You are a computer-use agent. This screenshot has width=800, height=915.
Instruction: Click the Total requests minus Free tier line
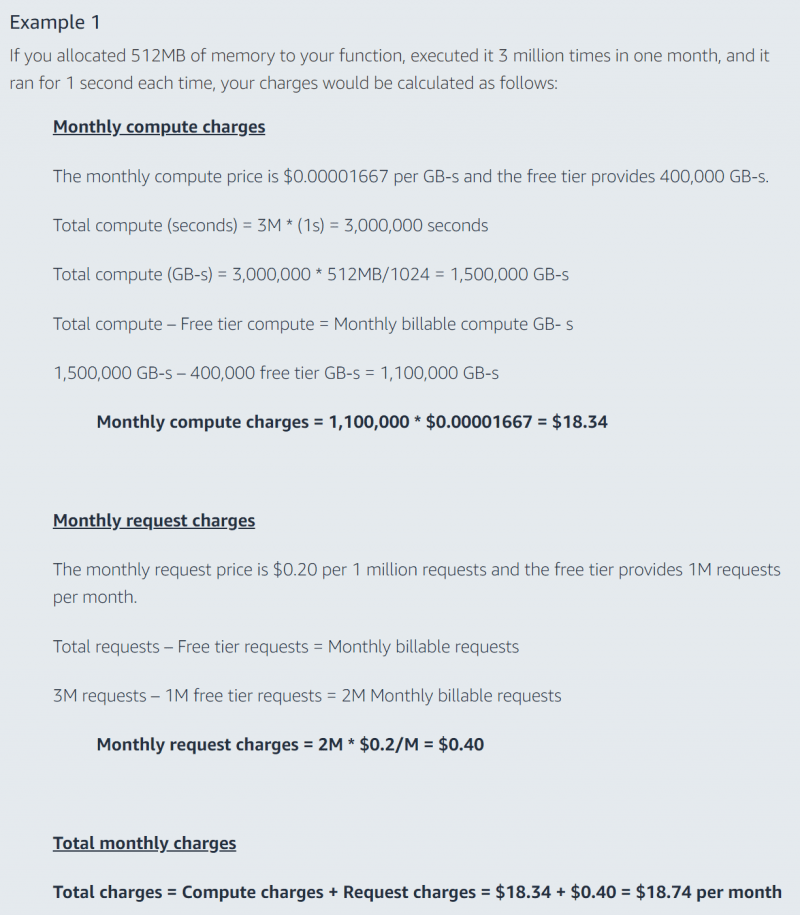286,647
